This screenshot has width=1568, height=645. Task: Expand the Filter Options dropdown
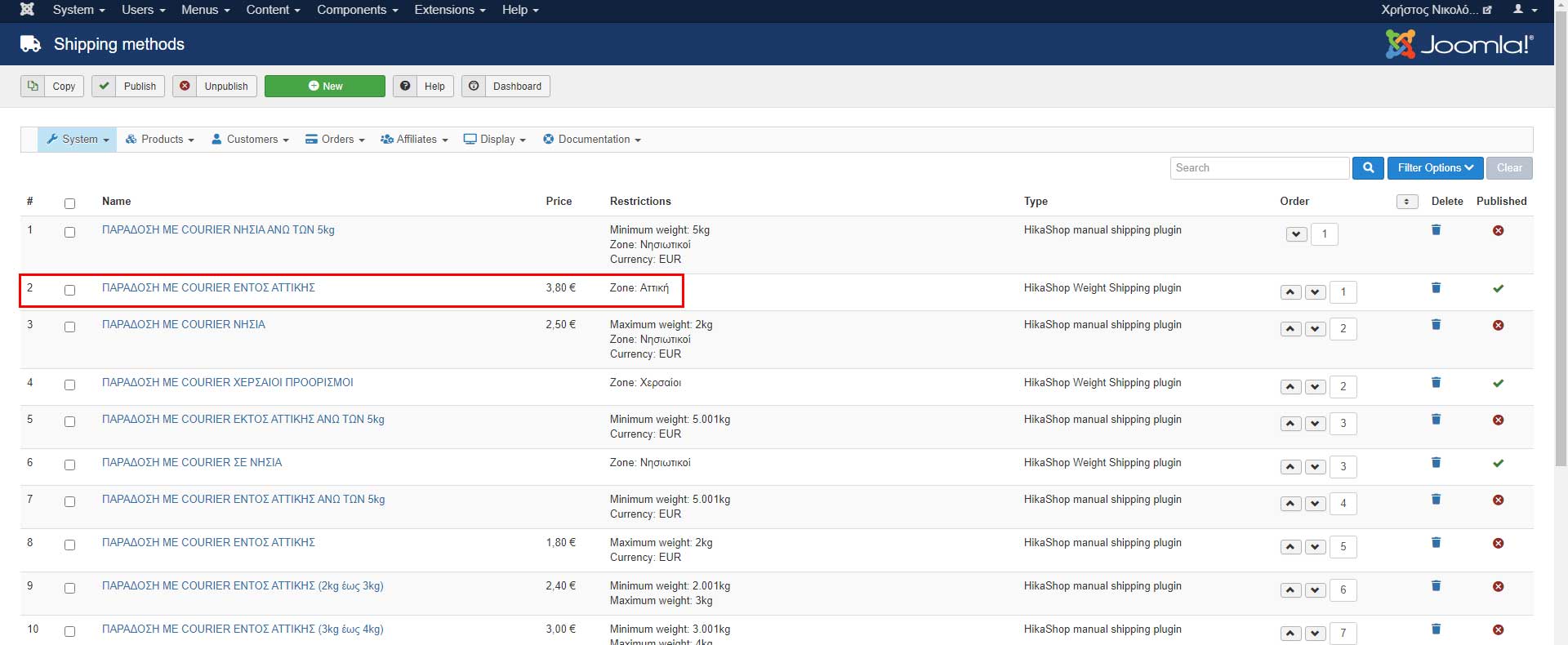click(1435, 168)
